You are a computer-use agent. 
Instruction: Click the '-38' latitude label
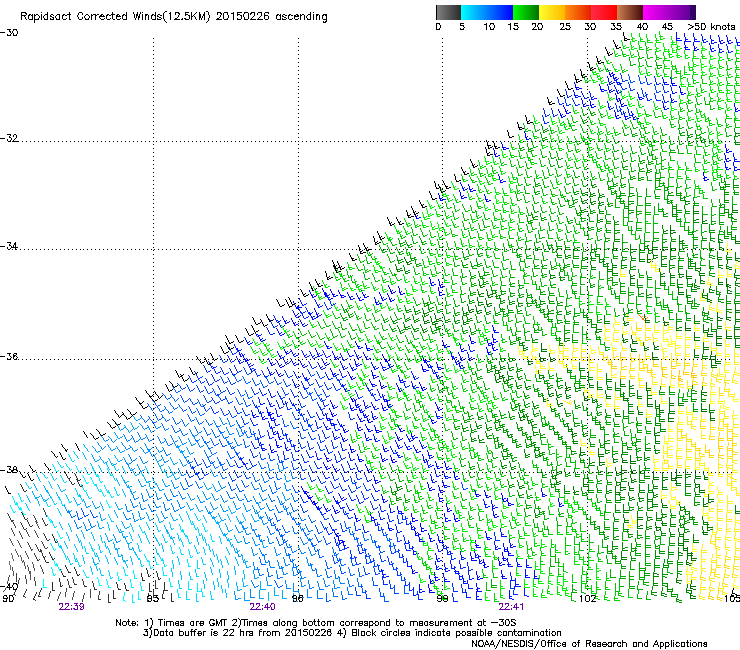9,470
